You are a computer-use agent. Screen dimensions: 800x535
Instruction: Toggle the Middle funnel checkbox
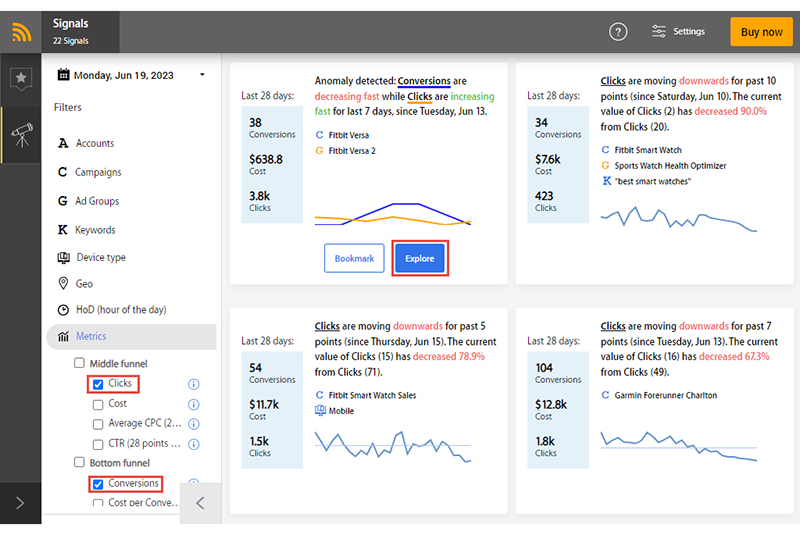[79, 363]
